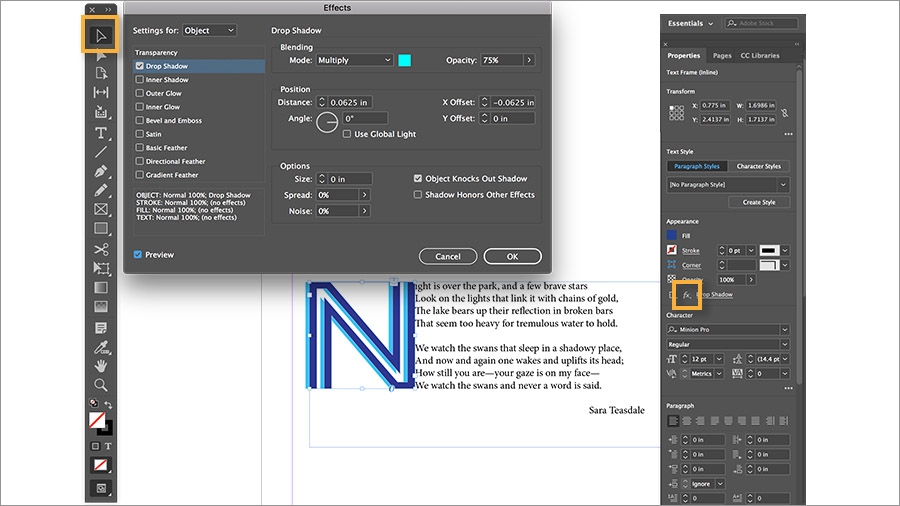900x506 pixels.
Task: Uncheck the Preview checkbox
Action: [x=138, y=255]
